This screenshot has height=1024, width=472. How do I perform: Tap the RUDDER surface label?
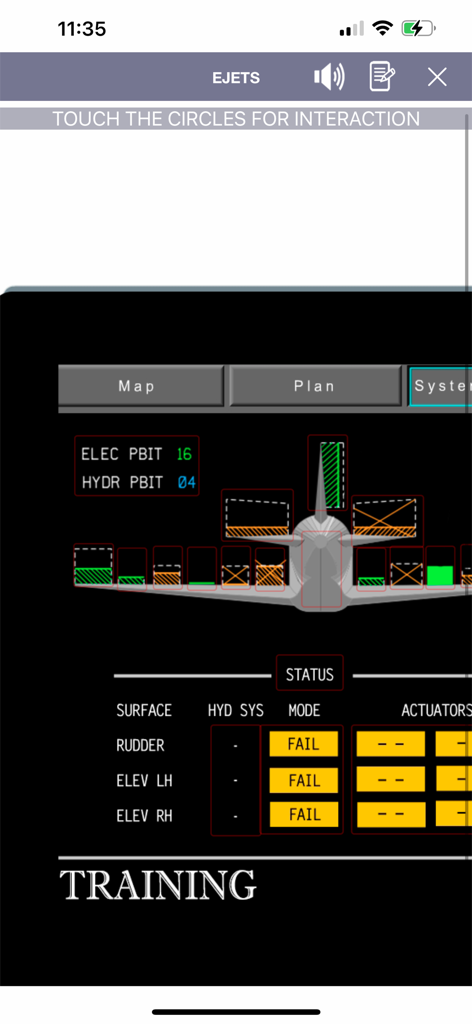click(141, 745)
